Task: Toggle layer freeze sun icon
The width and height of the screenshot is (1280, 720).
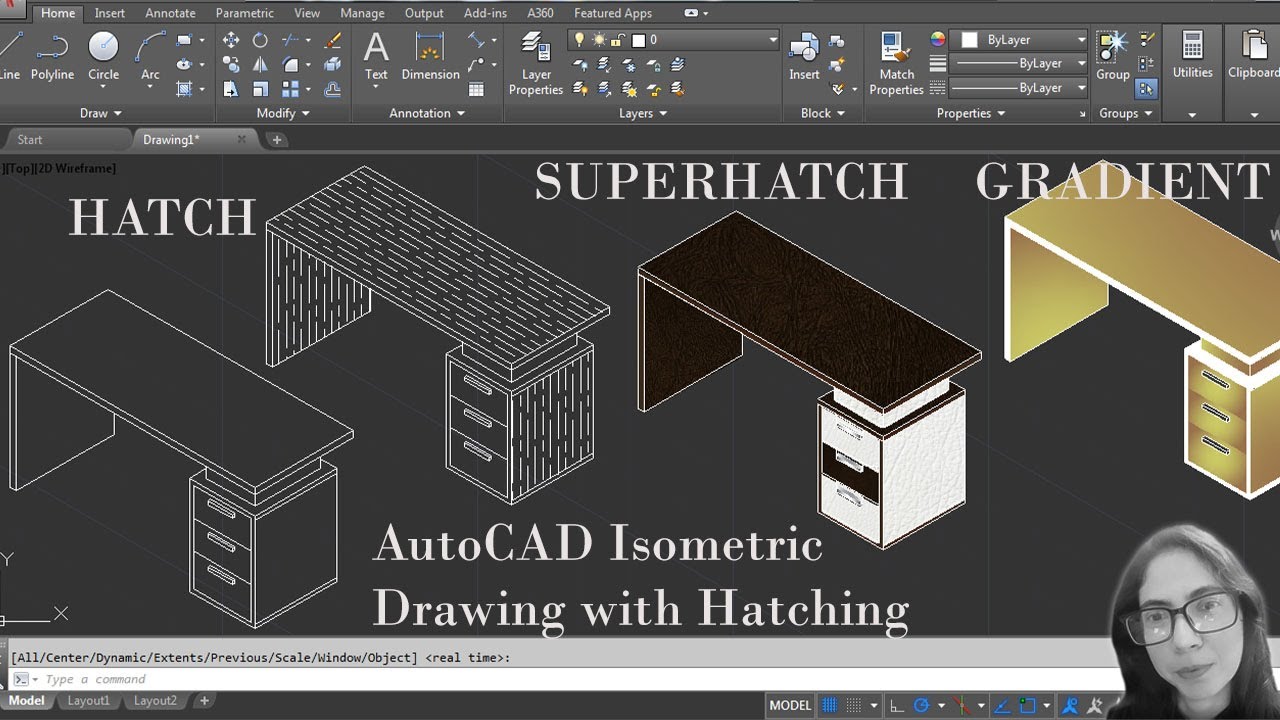Action: [x=598, y=40]
